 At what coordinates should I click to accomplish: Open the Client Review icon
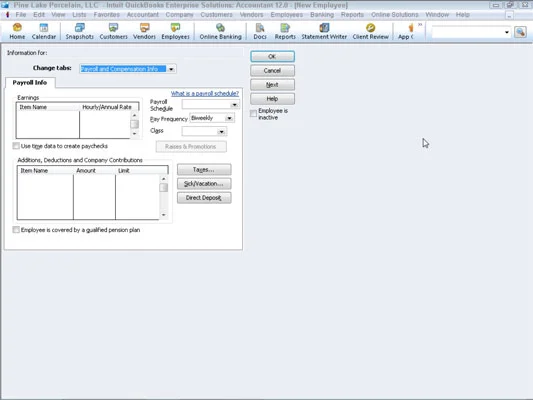tap(370, 31)
